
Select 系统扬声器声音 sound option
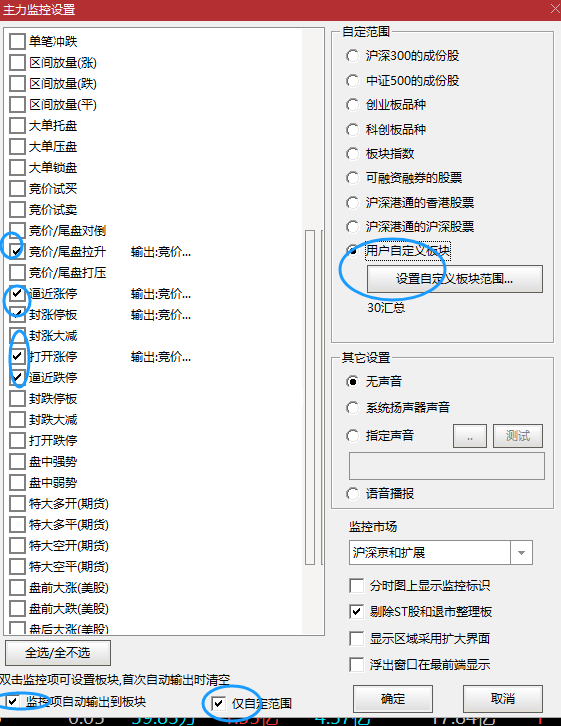click(352, 408)
